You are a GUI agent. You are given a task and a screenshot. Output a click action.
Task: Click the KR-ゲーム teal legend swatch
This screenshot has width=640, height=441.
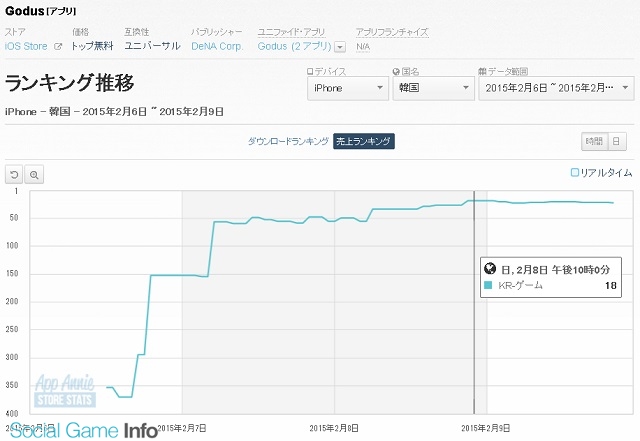coord(488,285)
